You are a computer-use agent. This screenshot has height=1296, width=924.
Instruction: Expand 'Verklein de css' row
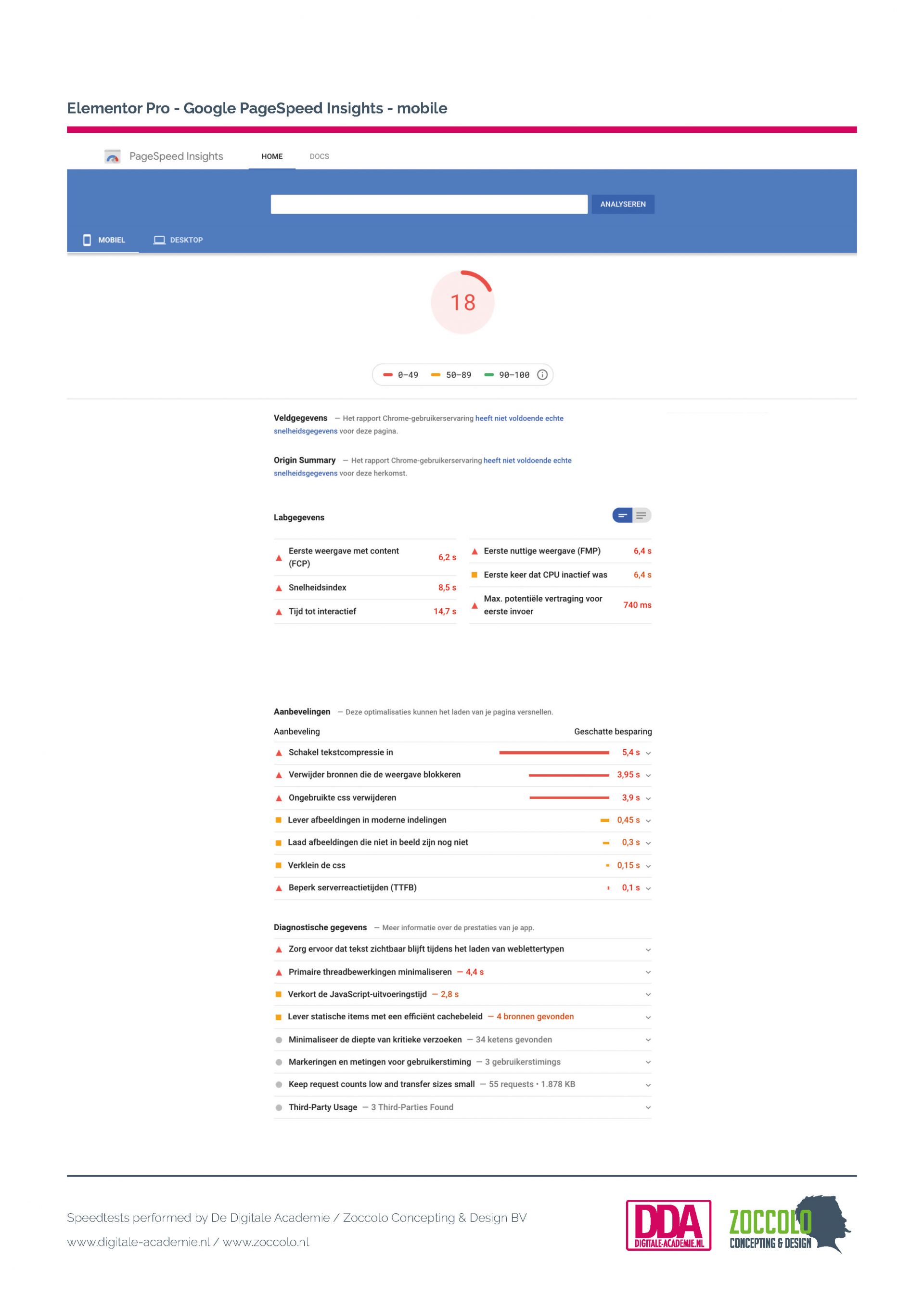click(462, 865)
